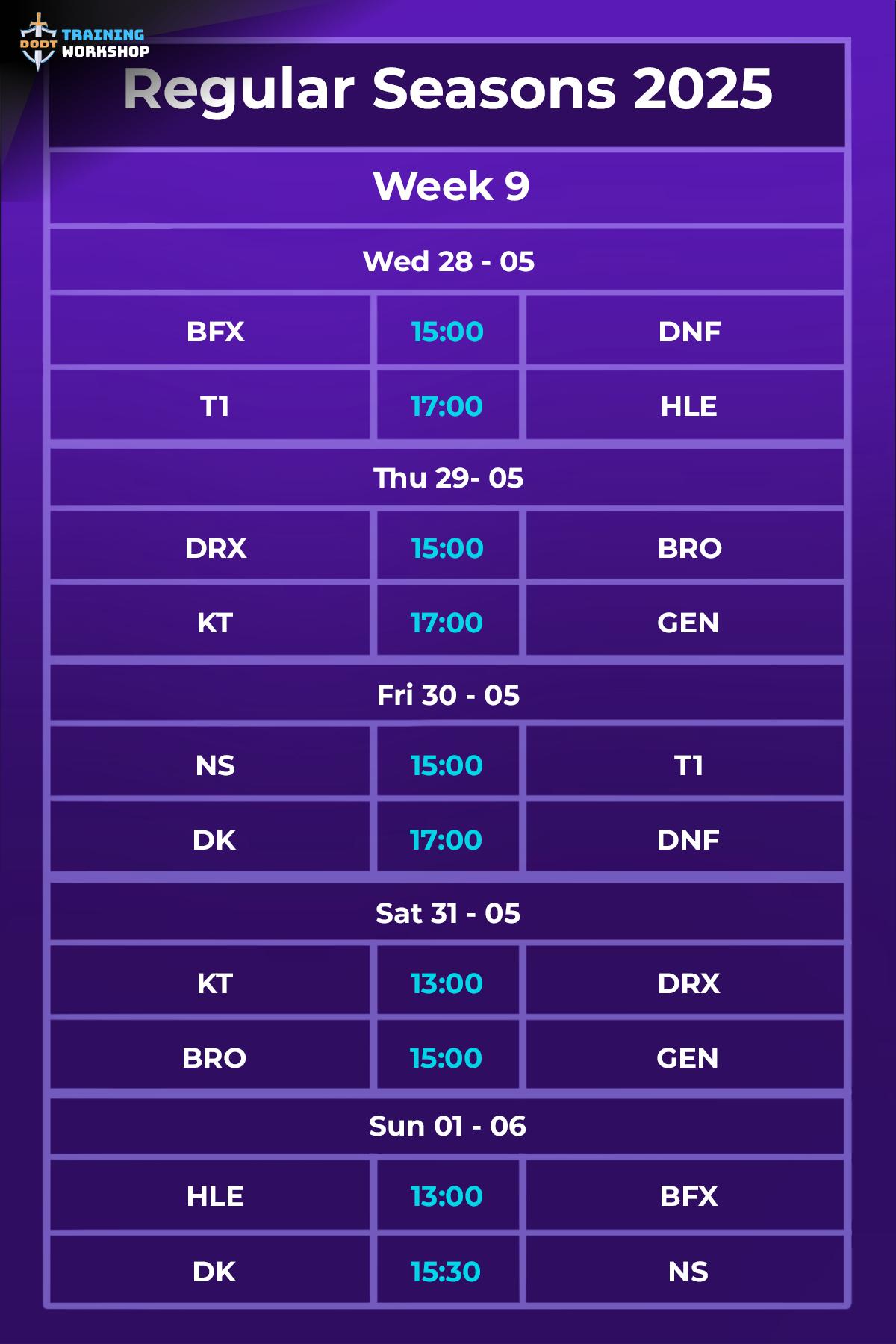Screen dimensions: 896x1344
Task: Select BRO in Saturday's 15:00 match
Action: point(214,1058)
